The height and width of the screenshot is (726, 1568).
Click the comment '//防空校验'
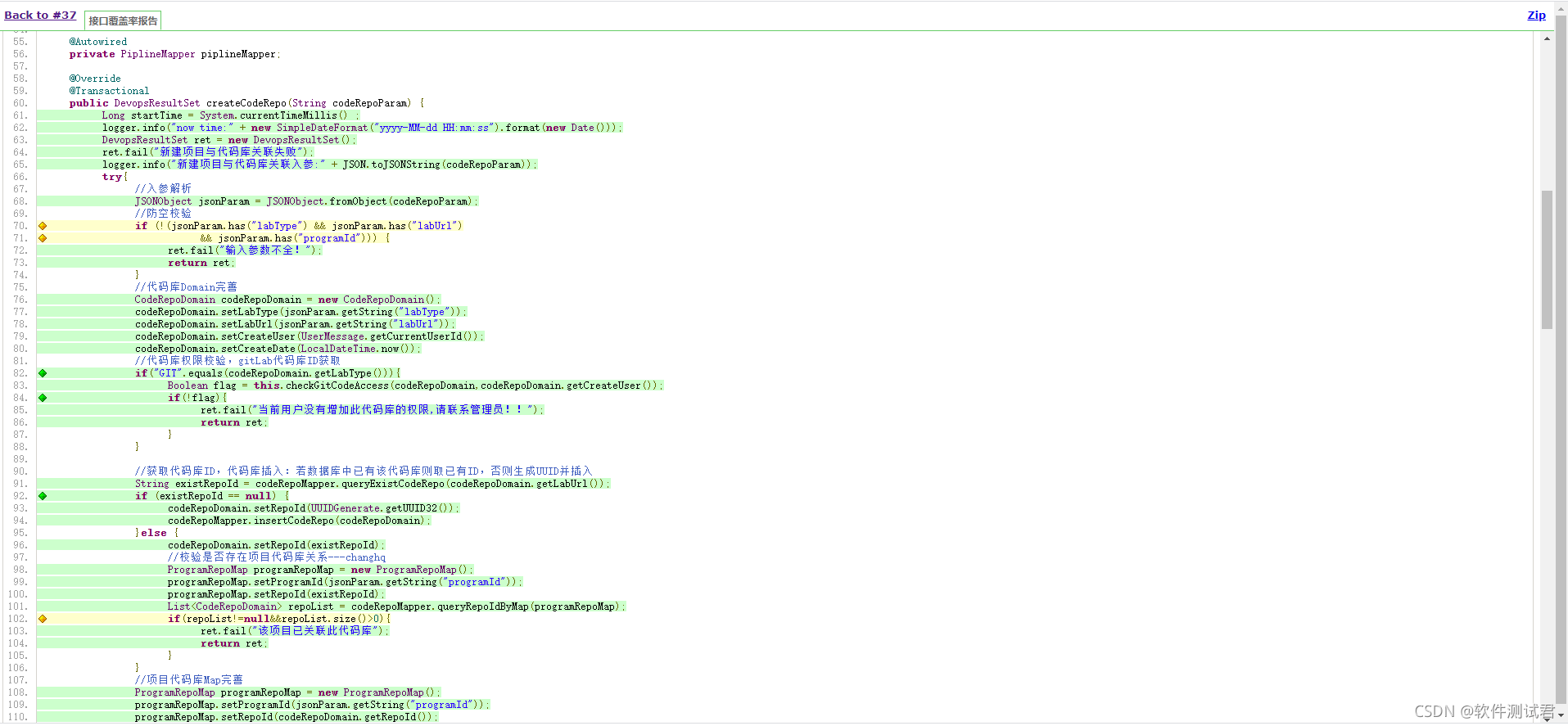[163, 214]
